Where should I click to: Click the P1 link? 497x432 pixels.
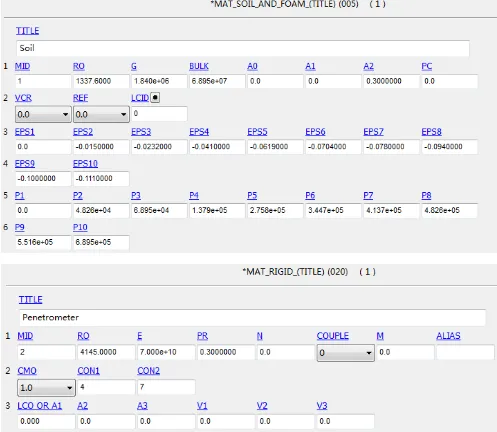[x=20, y=196]
